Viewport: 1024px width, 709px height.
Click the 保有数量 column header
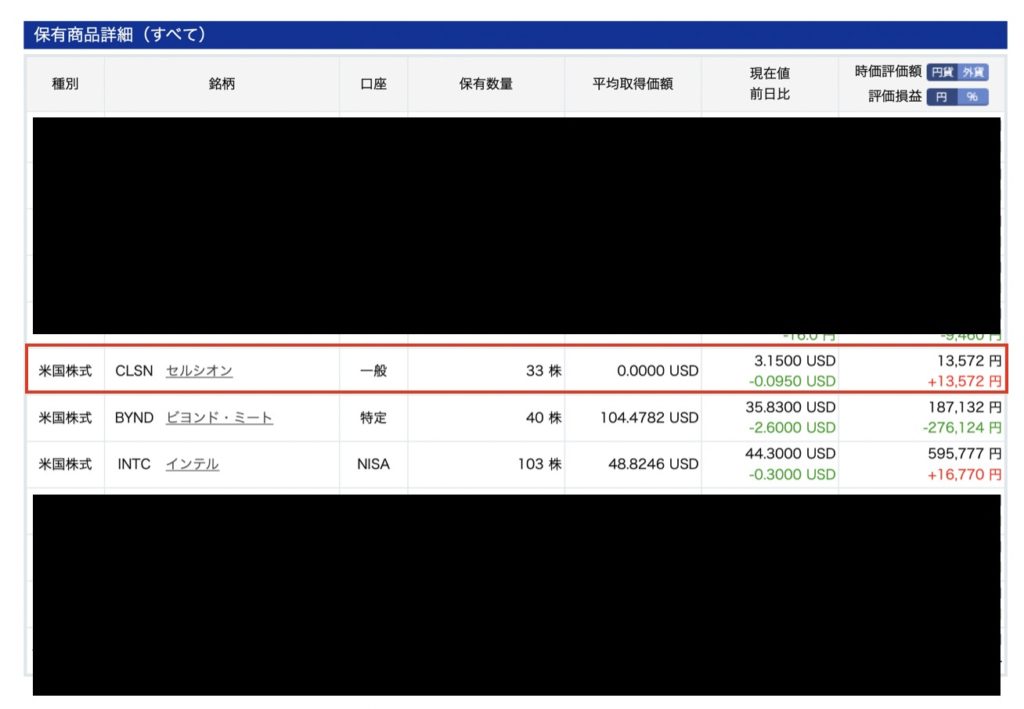(x=486, y=84)
